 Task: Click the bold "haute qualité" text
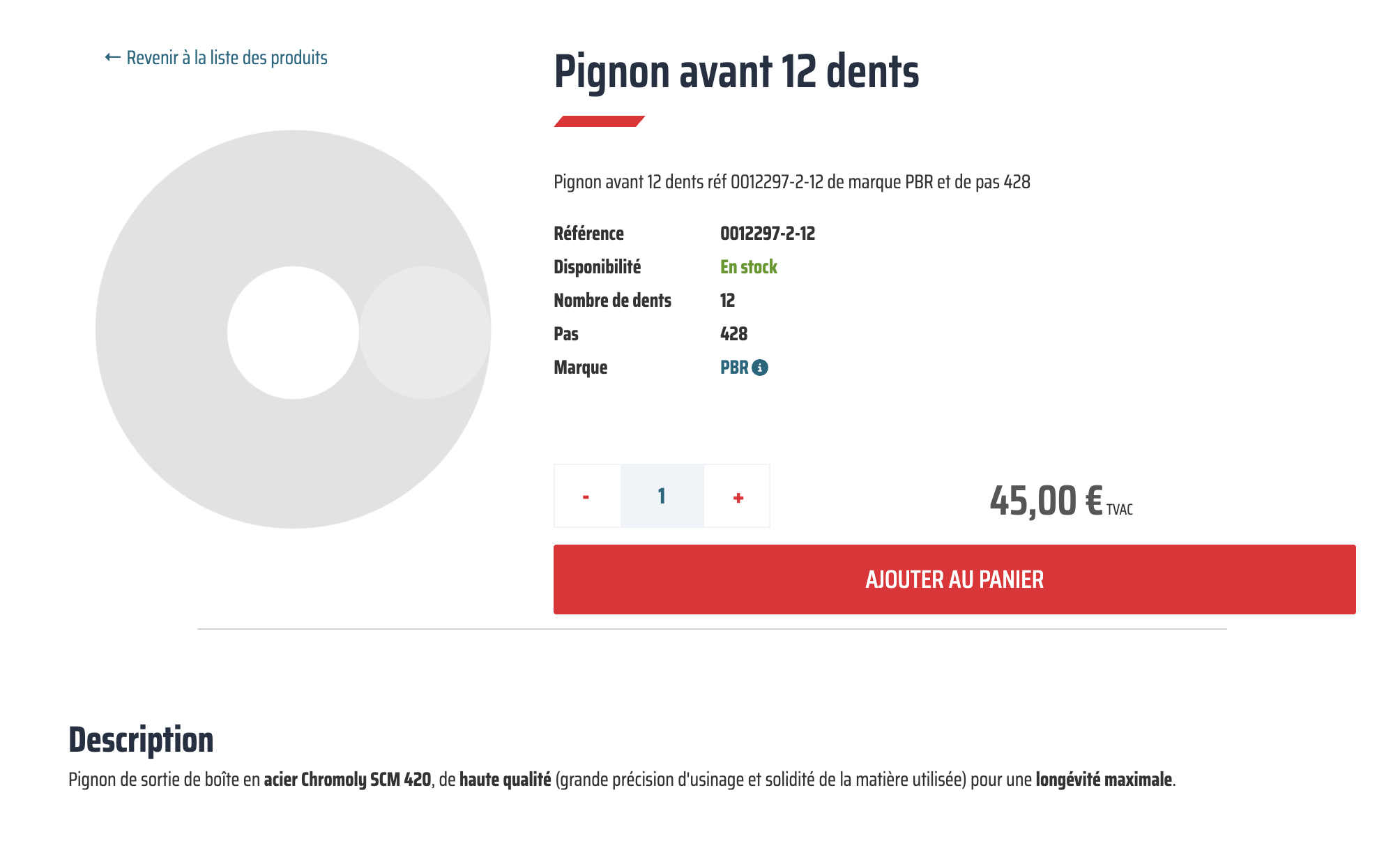(505, 780)
